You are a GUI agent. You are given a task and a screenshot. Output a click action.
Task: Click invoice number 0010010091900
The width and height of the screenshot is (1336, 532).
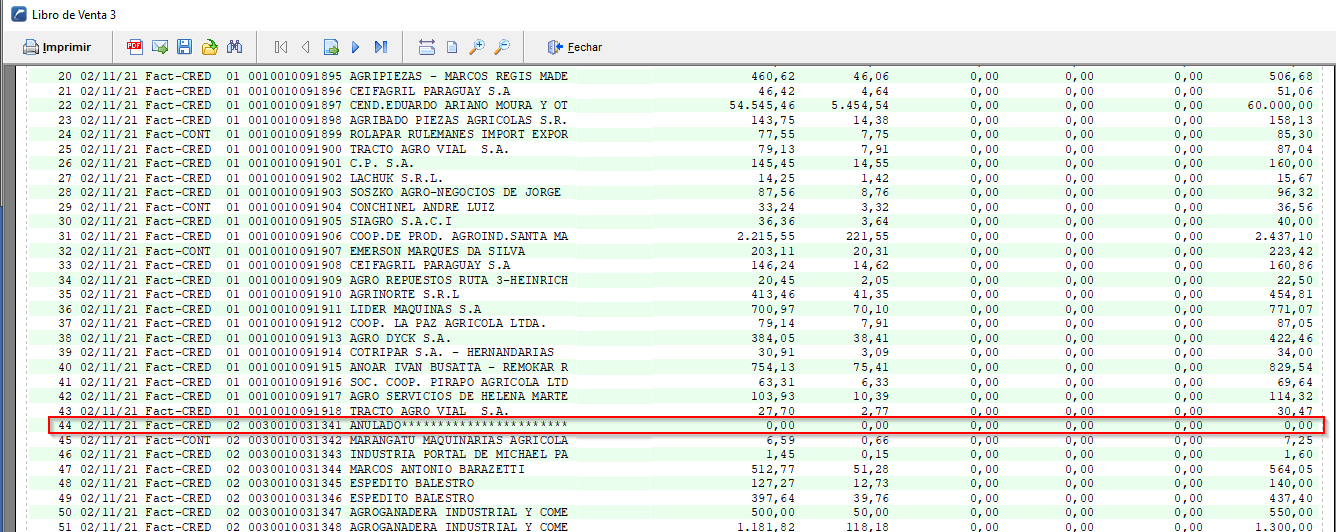click(295, 149)
